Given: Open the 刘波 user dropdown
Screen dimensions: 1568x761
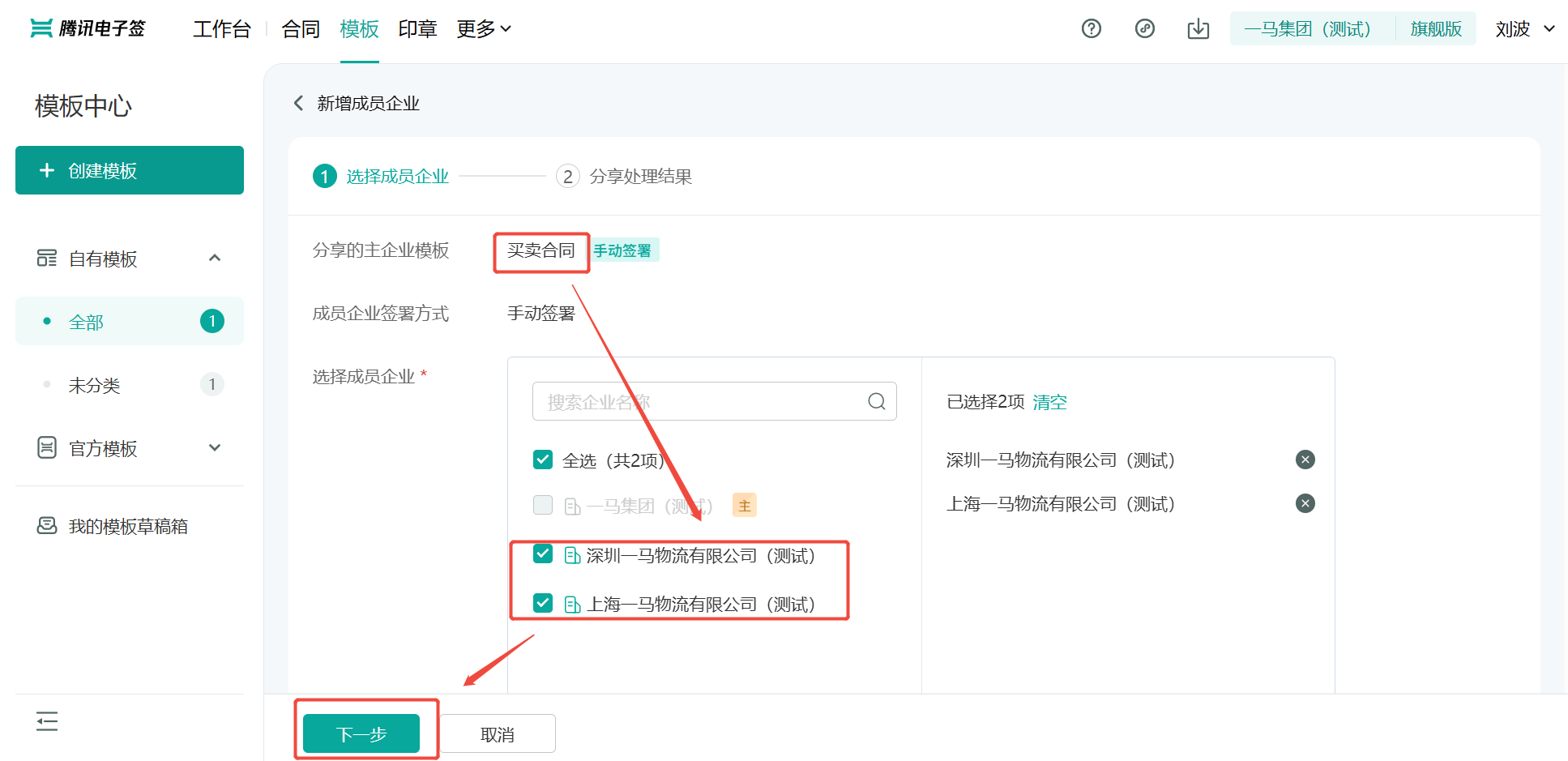Looking at the screenshot, I should click(x=1525, y=29).
